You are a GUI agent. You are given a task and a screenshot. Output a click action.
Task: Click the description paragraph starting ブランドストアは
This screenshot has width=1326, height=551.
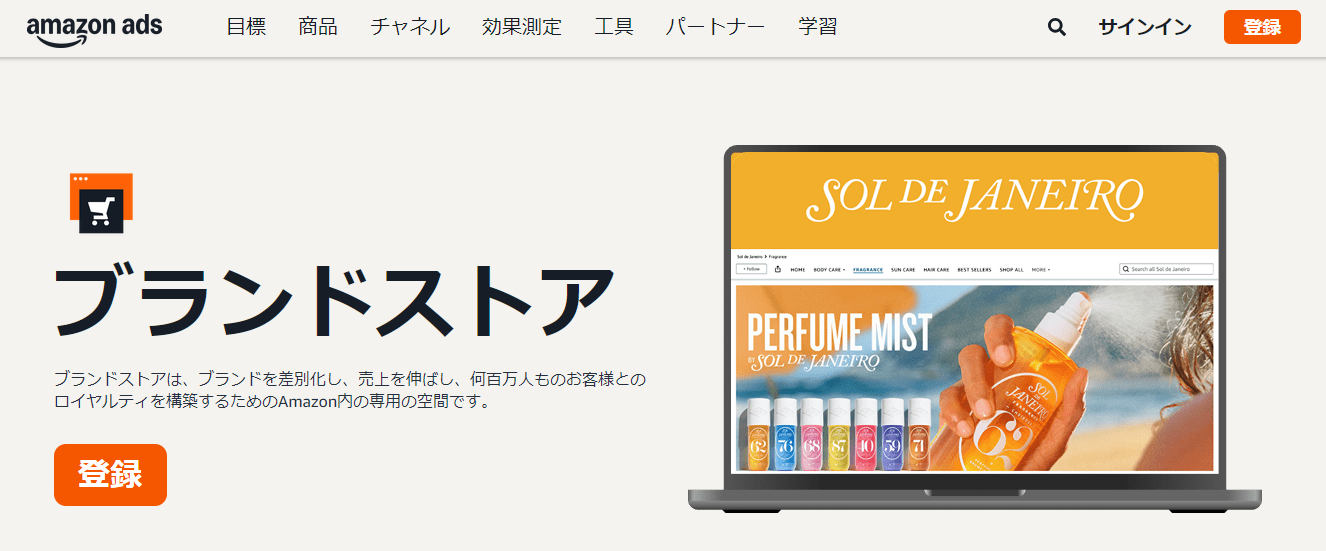tap(350, 391)
